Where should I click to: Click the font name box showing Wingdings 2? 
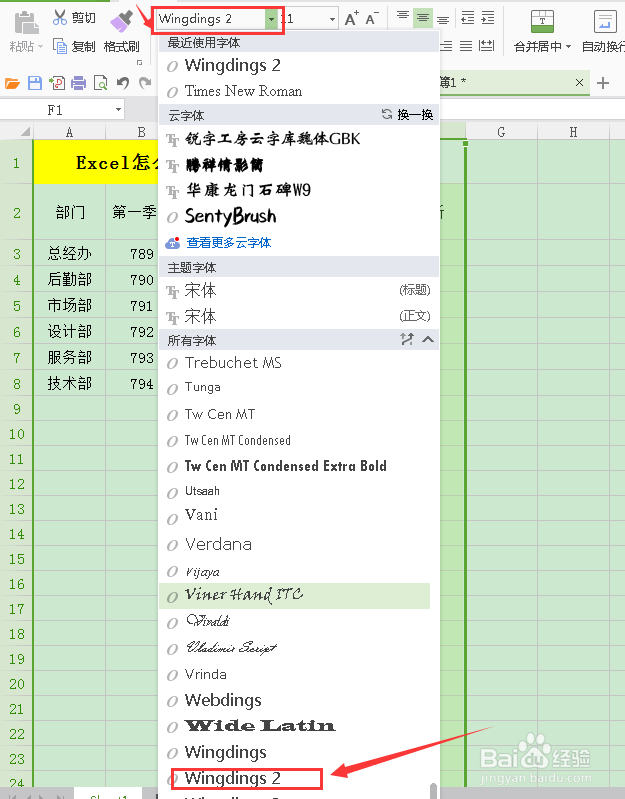point(210,19)
